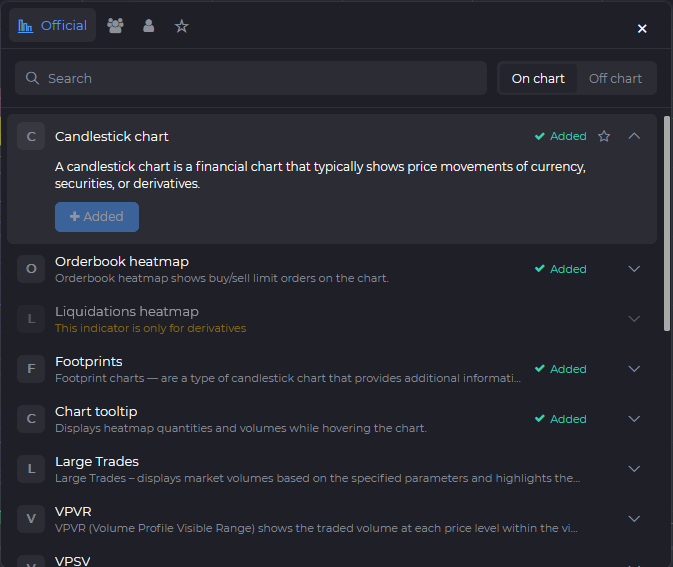Select the VPSV title
This screenshot has height=567, width=673.
[x=73, y=561]
